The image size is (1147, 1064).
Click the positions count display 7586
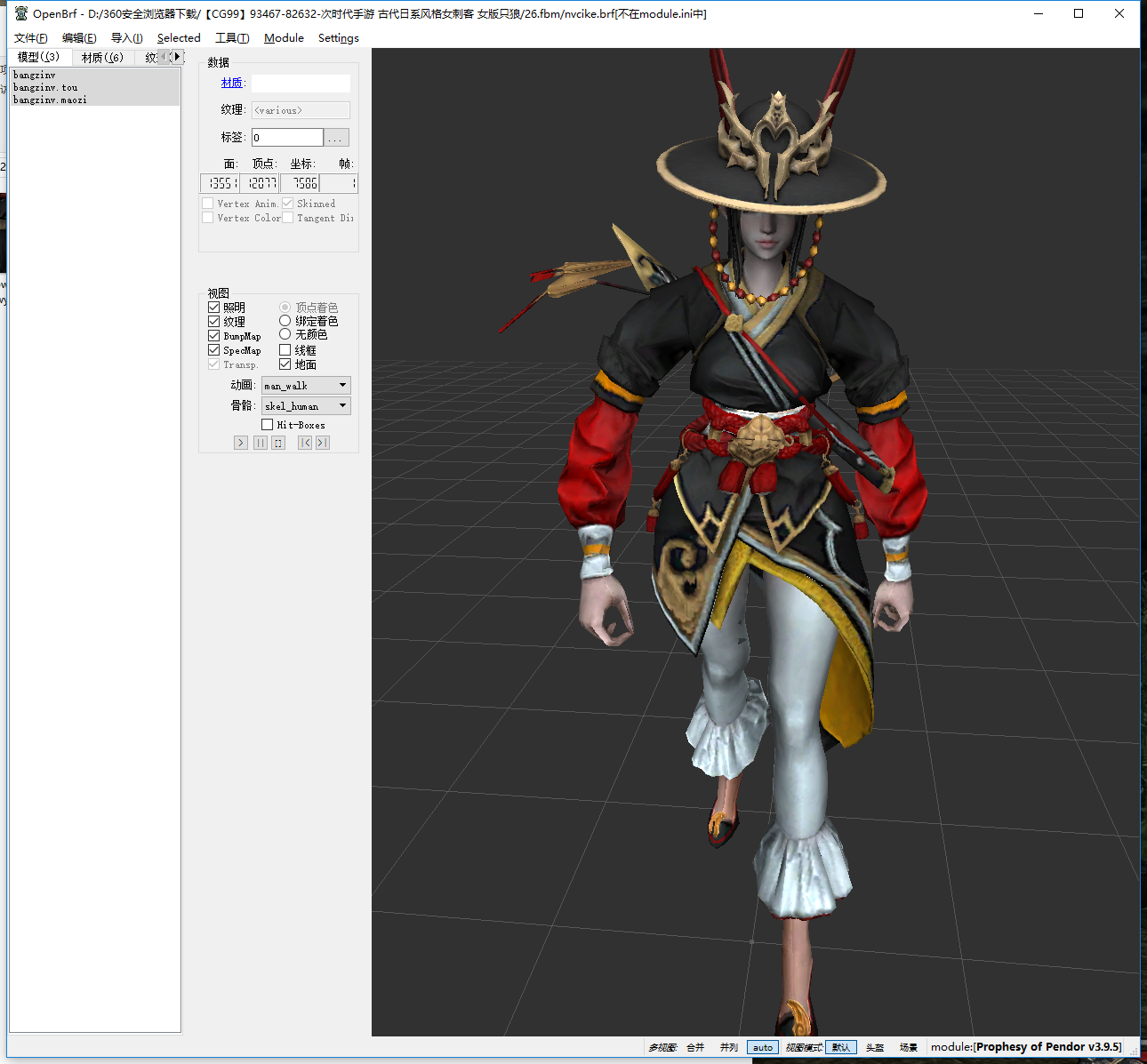[300, 183]
